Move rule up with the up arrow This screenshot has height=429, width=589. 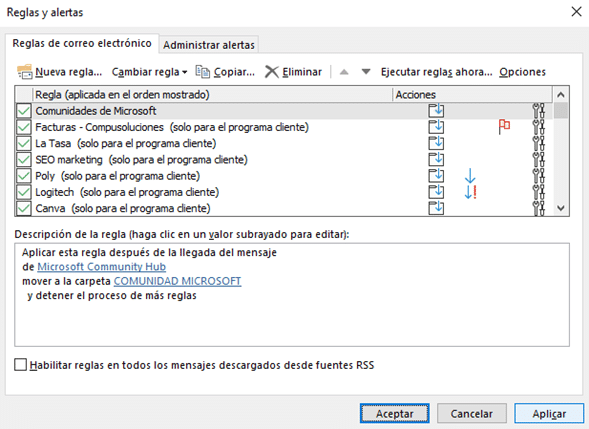coord(344,72)
